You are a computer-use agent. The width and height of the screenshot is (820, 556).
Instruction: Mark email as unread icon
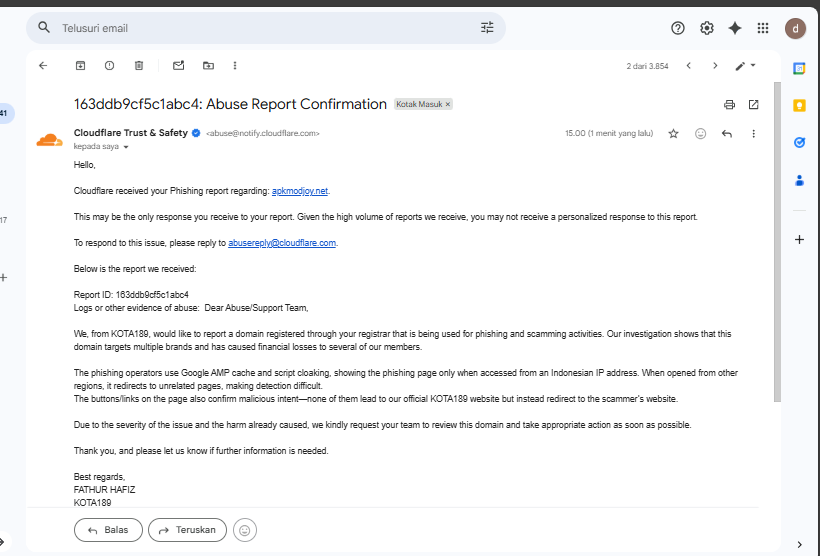coord(178,65)
